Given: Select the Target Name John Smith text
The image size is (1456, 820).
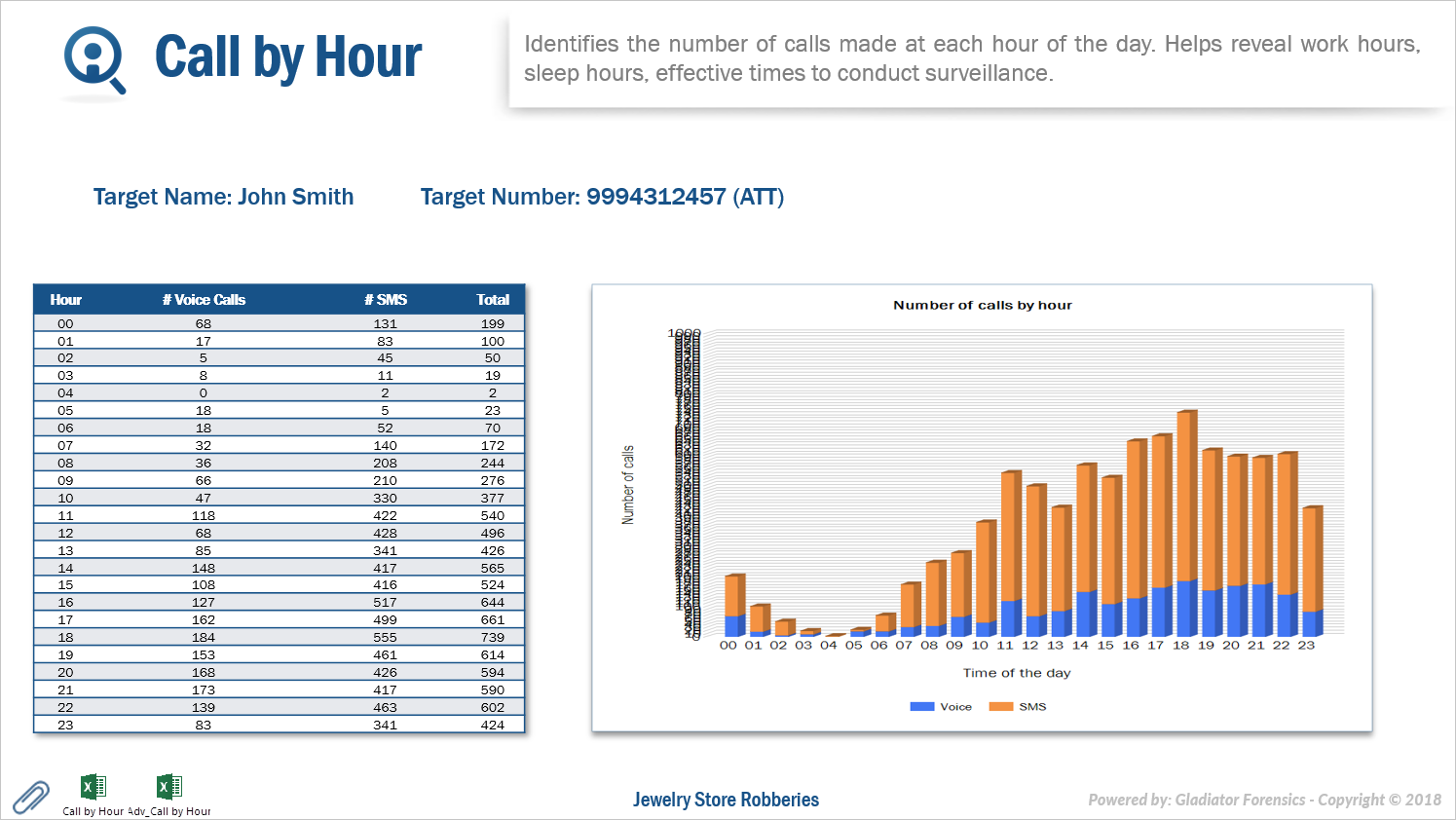Looking at the screenshot, I should click(x=223, y=197).
